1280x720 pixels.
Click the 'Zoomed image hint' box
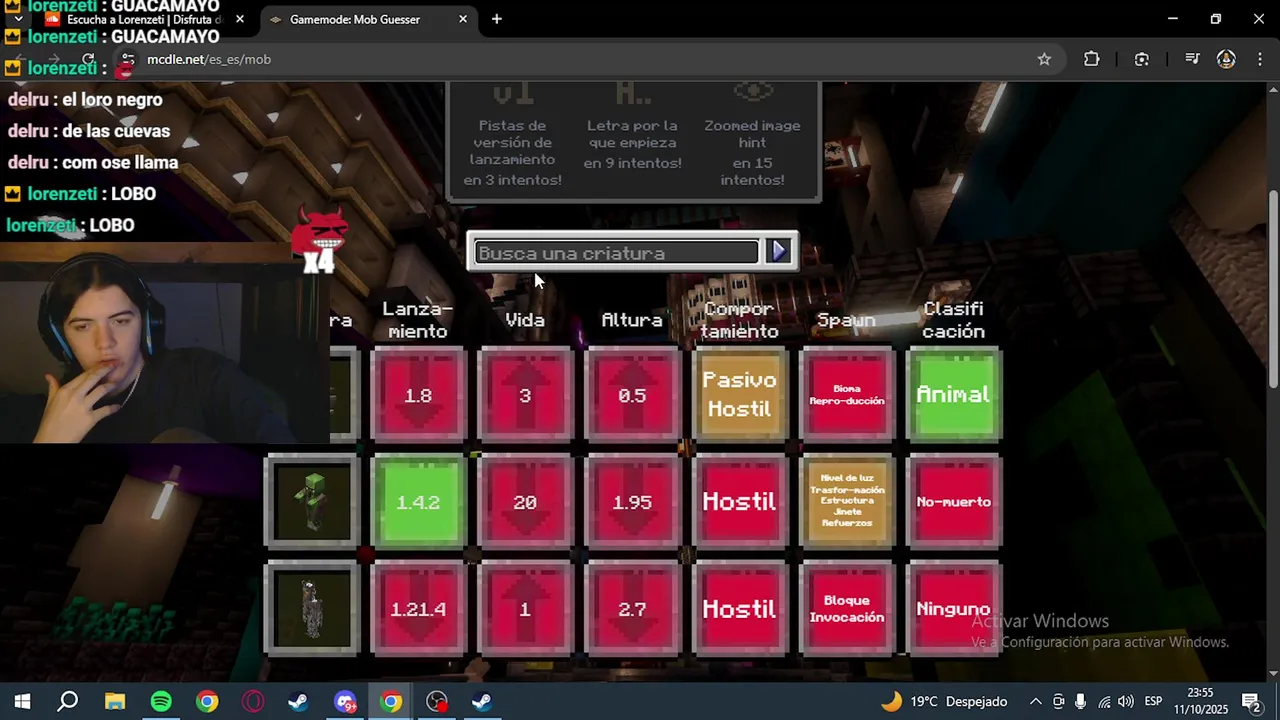tap(752, 152)
